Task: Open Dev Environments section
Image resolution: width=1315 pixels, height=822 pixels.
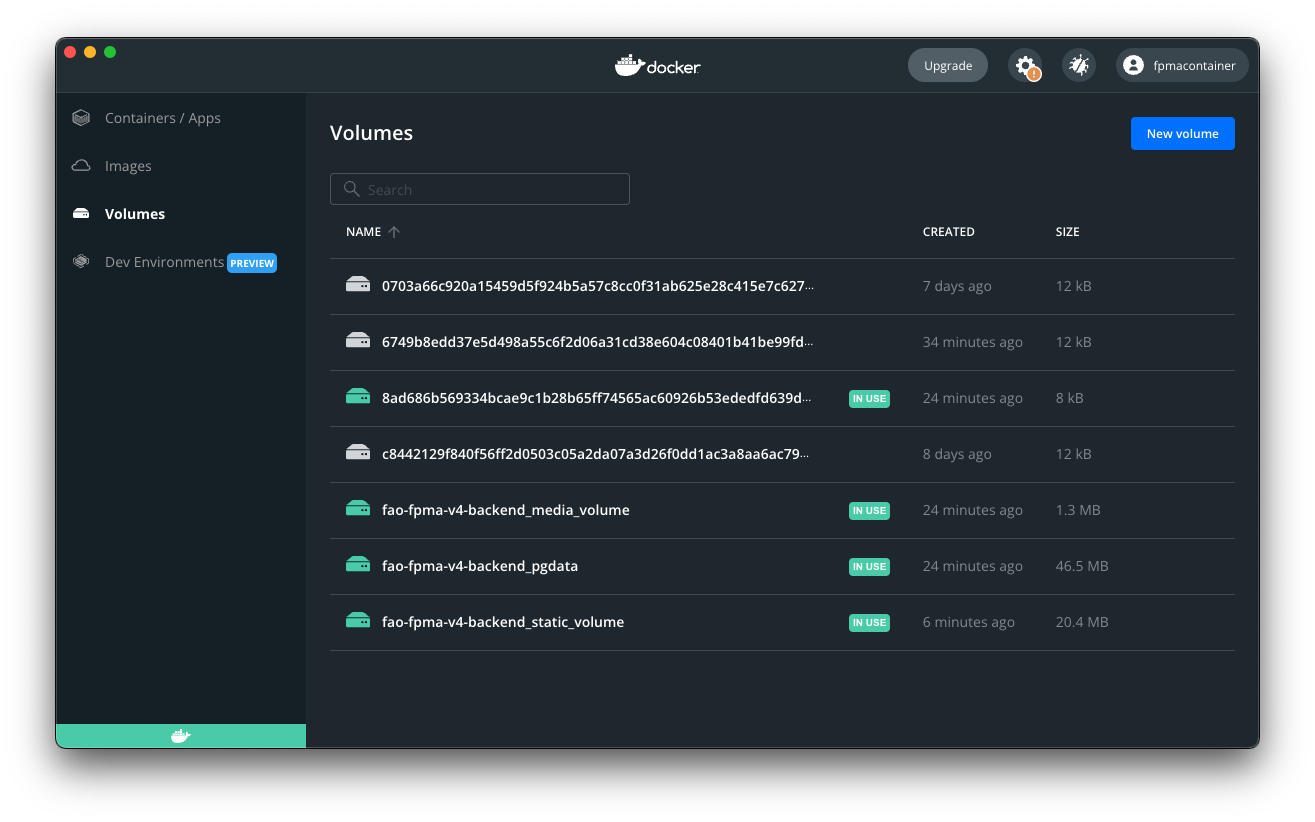Action: point(164,262)
